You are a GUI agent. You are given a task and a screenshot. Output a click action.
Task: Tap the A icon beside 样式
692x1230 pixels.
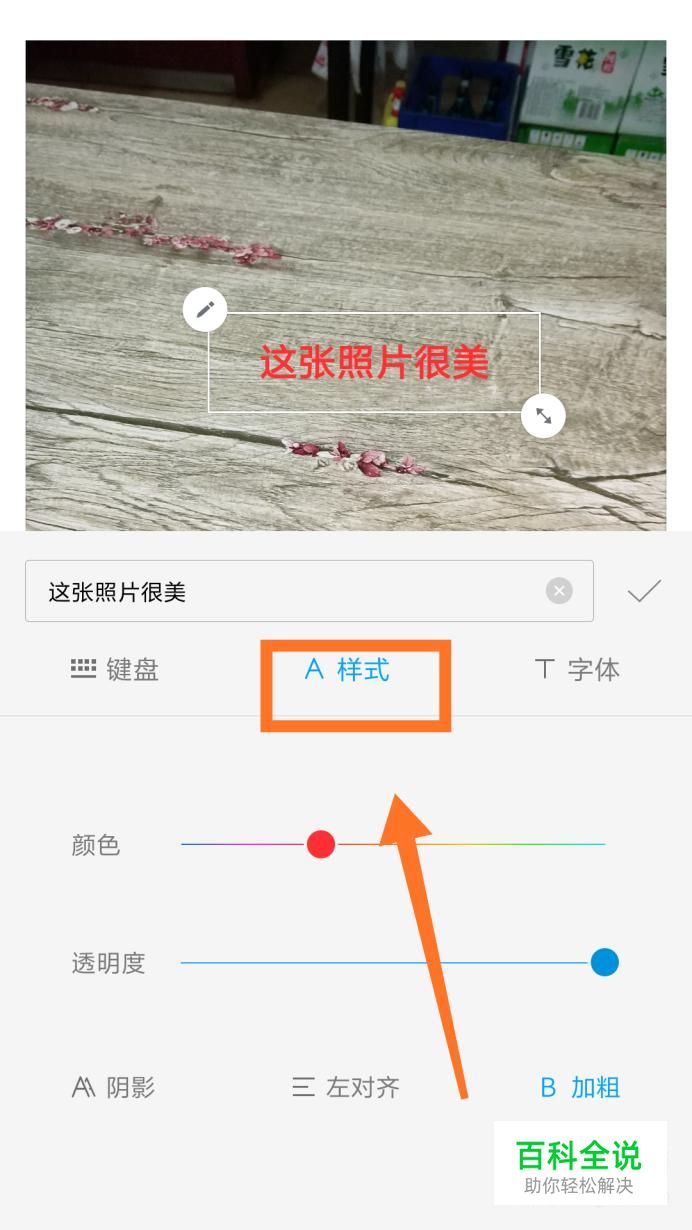pos(314,669)
